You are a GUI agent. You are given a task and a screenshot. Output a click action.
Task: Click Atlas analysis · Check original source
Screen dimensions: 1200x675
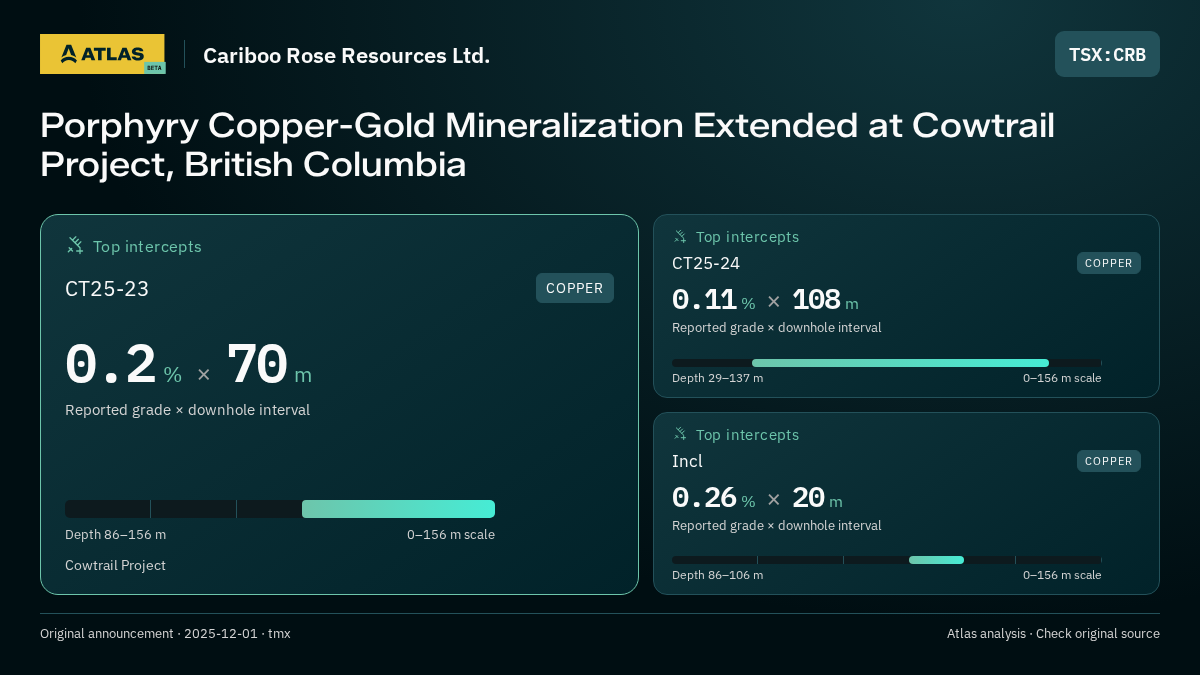(x=1053, y=633)
